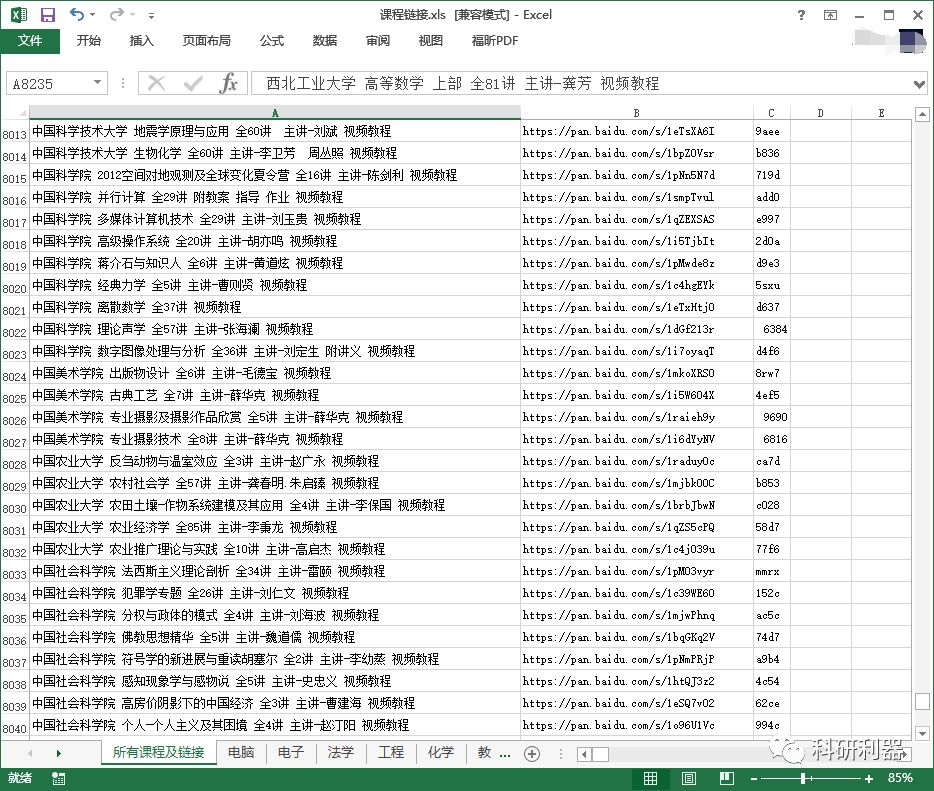Click the New Sheet plus icon
This screenshot has width=934, height=791.
click(x=532, y=754)
